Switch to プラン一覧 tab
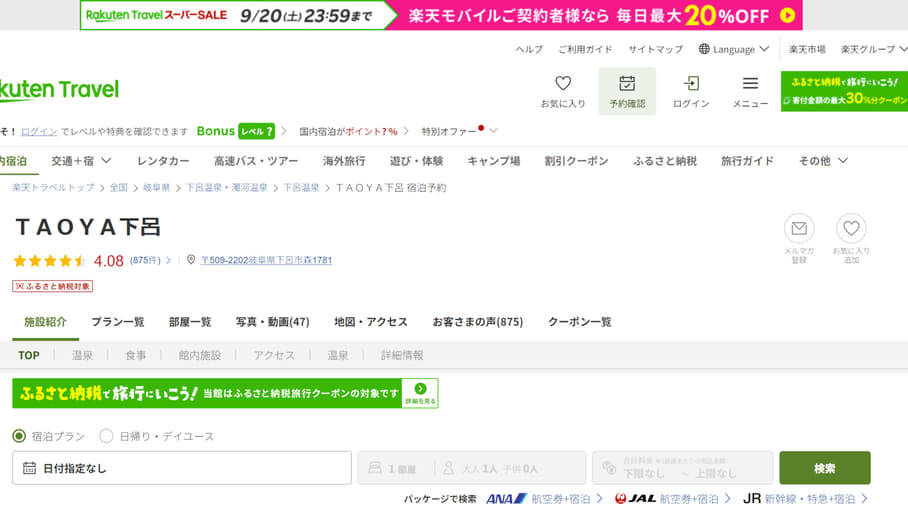Screen dimensions: 908x512 (118, 321)
